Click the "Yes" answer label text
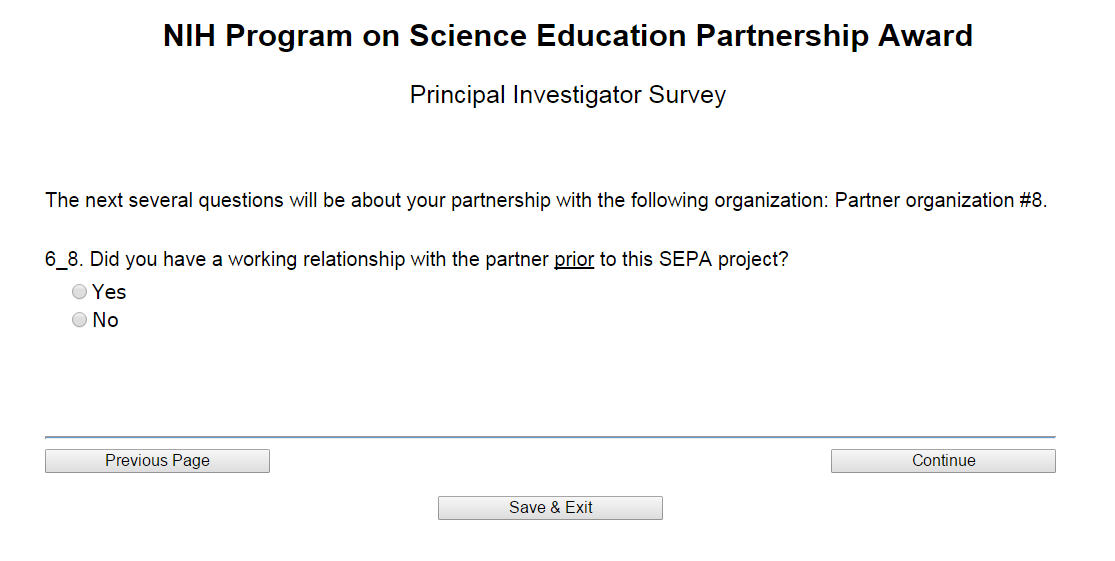 [109, 293]
